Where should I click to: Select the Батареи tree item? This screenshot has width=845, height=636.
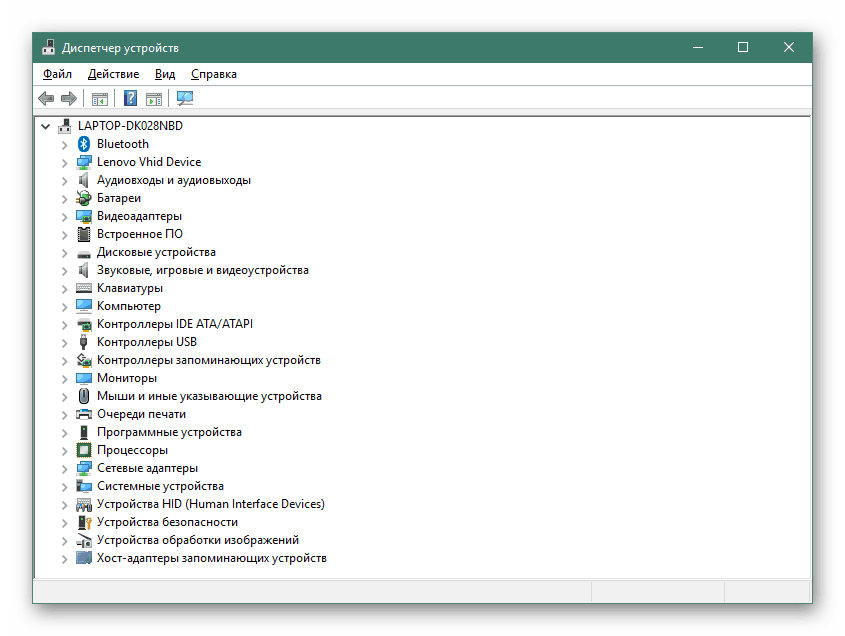[x=118, y=197]
